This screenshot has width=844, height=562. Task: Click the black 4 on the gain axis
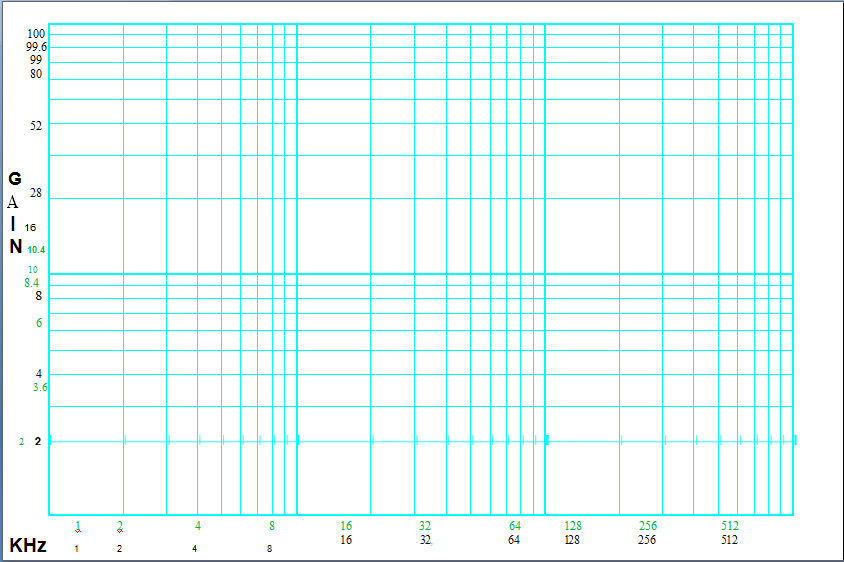39,374
